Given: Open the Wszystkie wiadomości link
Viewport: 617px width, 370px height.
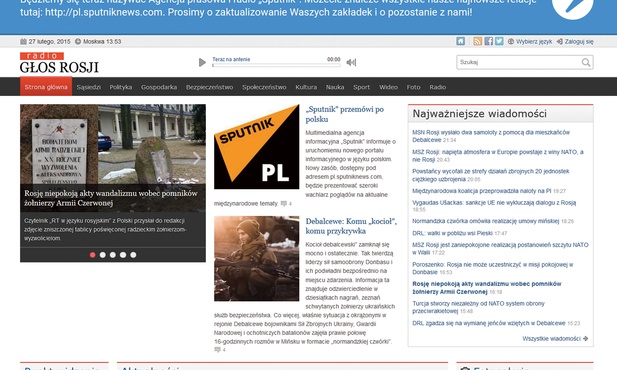Looking at the screenshot, I should (555, 339).
